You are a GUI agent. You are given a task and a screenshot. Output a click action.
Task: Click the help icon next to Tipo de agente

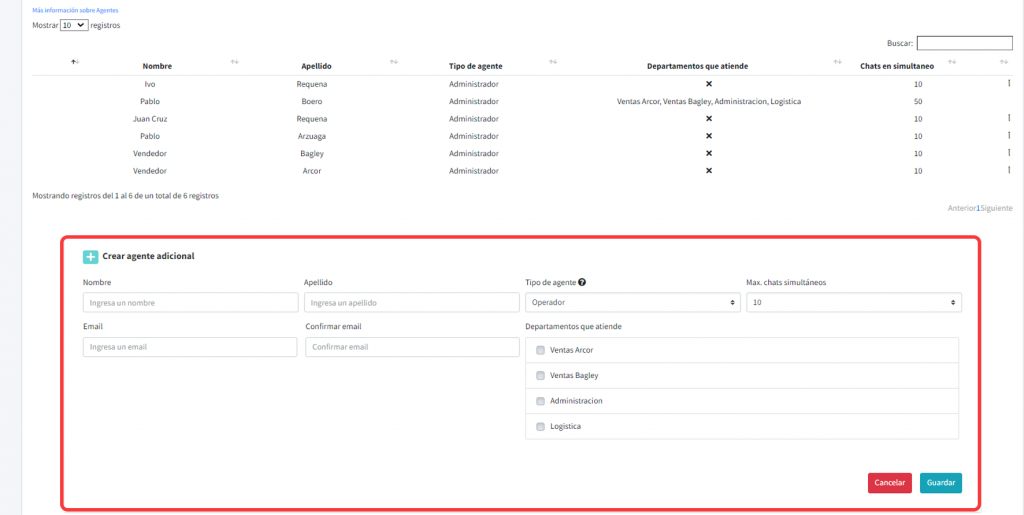pos(582,283)
